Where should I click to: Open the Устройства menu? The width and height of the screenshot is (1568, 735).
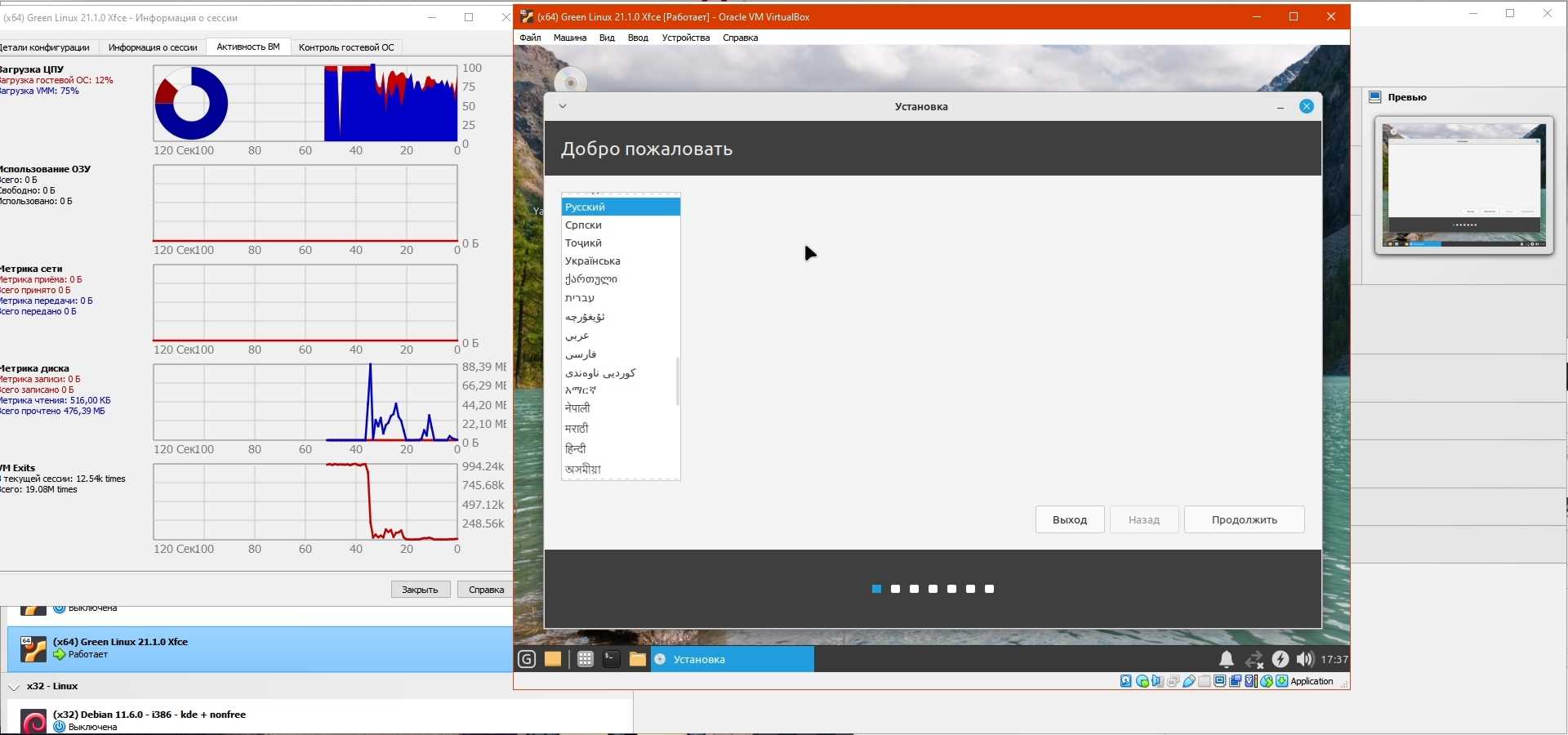[x=686, y=38]
